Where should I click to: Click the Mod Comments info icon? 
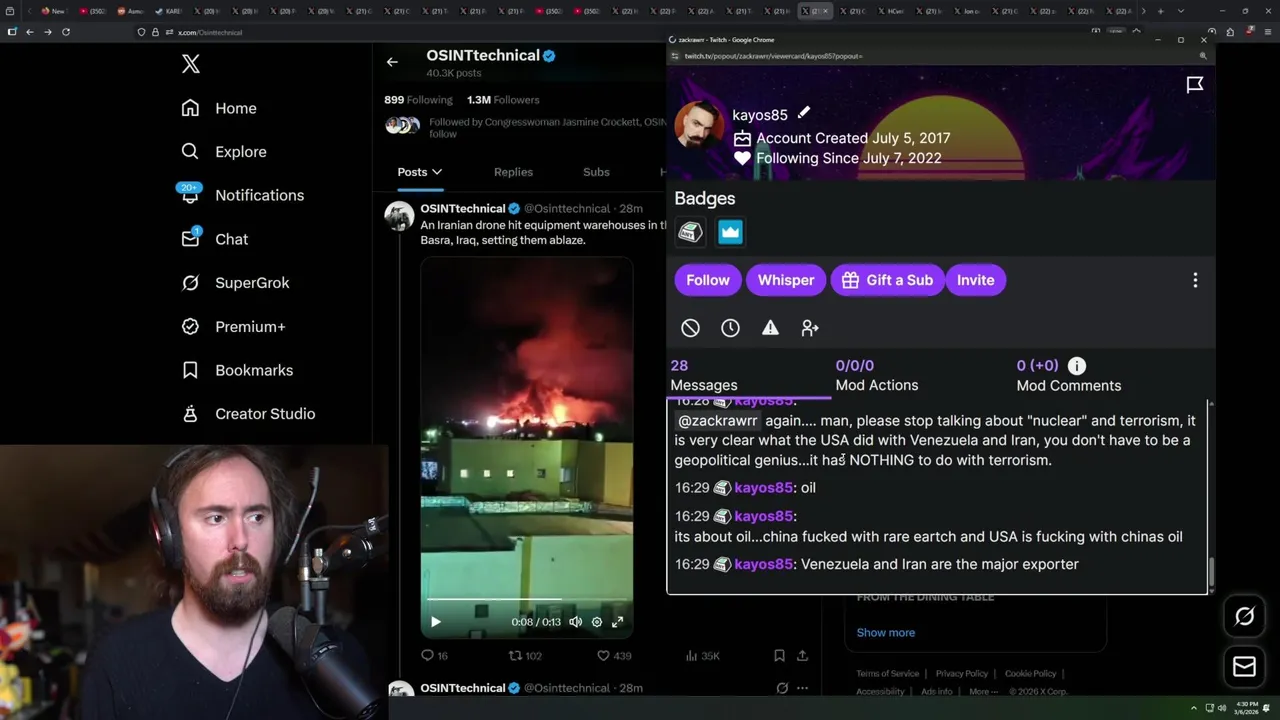click(x=1076, y=366)
